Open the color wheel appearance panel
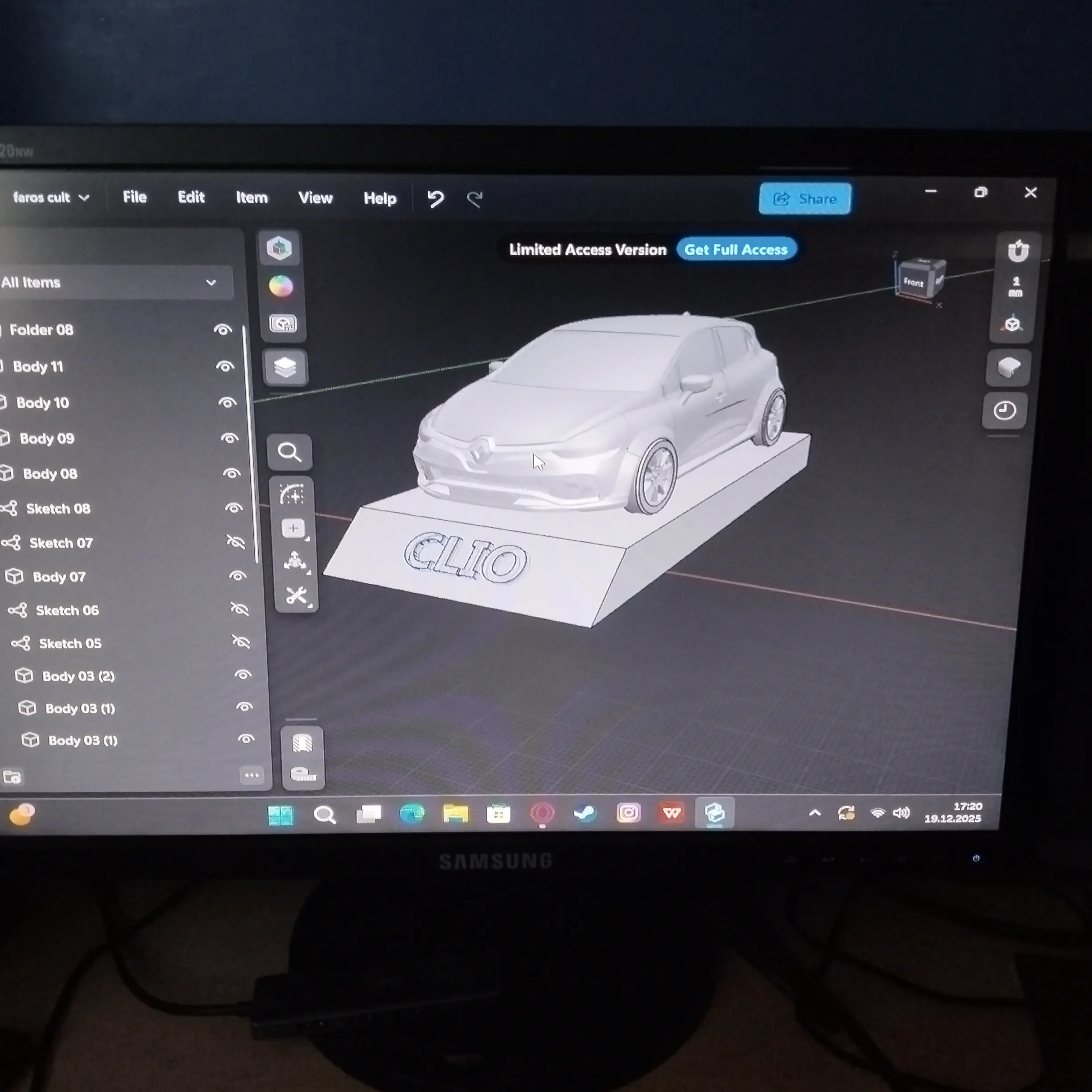This screenshot has height=1092, width=1092. tap(281, 286)
